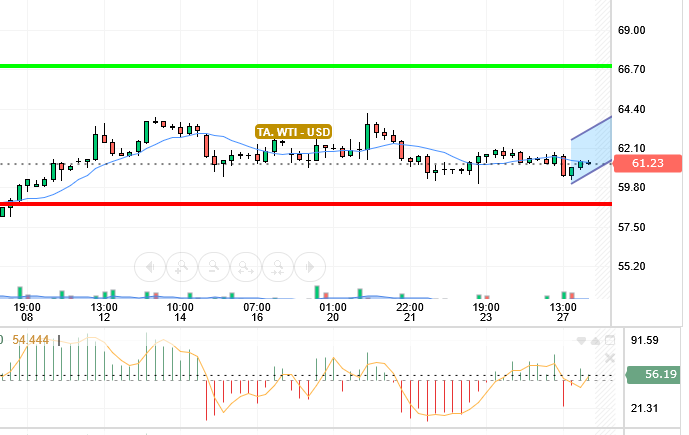The width and height of the screenshot is (689, 435).
Task: Click the TA. WTI - USD chart label
Action: point(293,132)
